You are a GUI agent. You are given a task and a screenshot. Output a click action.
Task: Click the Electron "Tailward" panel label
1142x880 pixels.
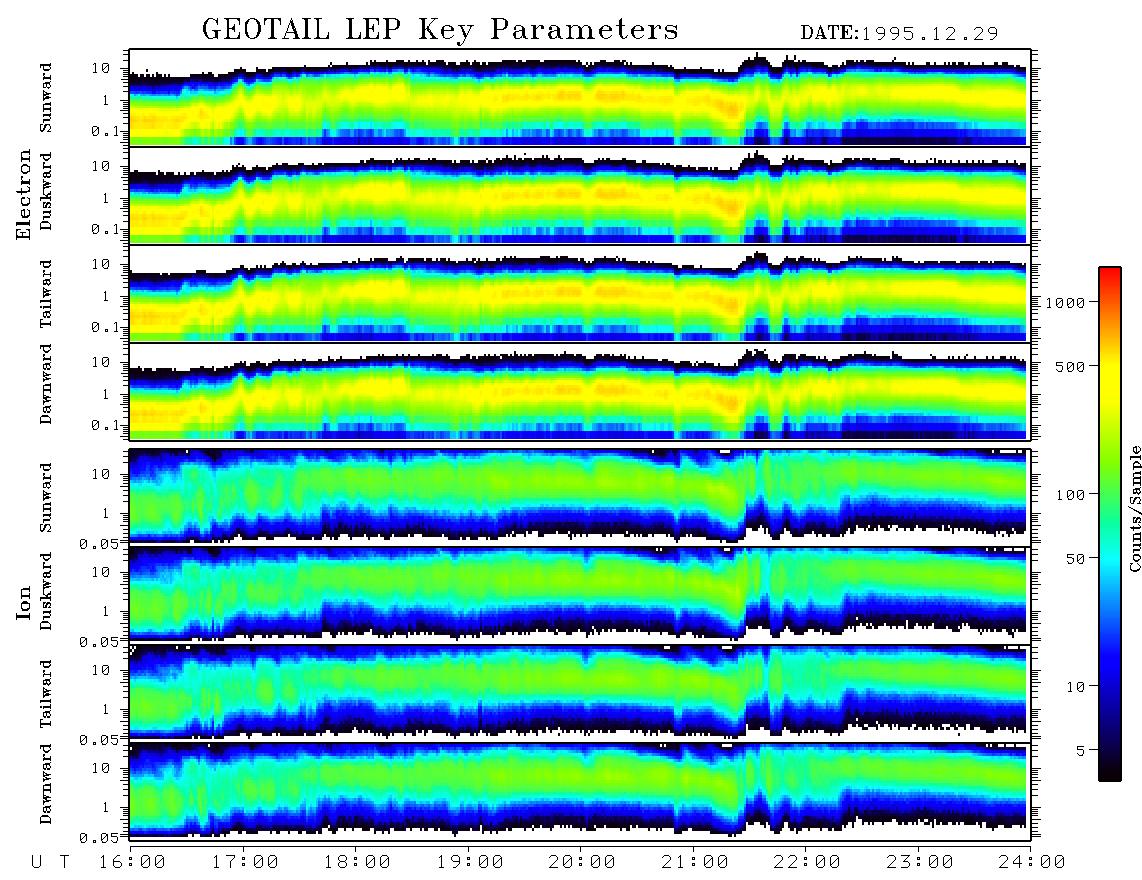pos(46,293)
